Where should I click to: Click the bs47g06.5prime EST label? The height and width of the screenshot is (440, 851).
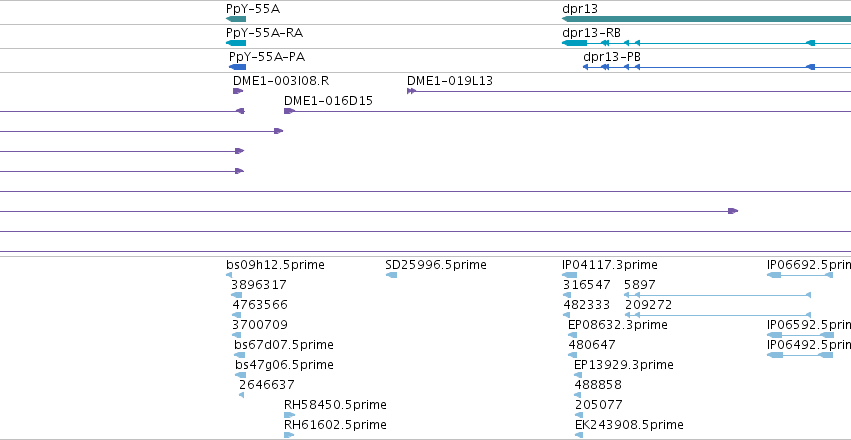pos(284,365)
